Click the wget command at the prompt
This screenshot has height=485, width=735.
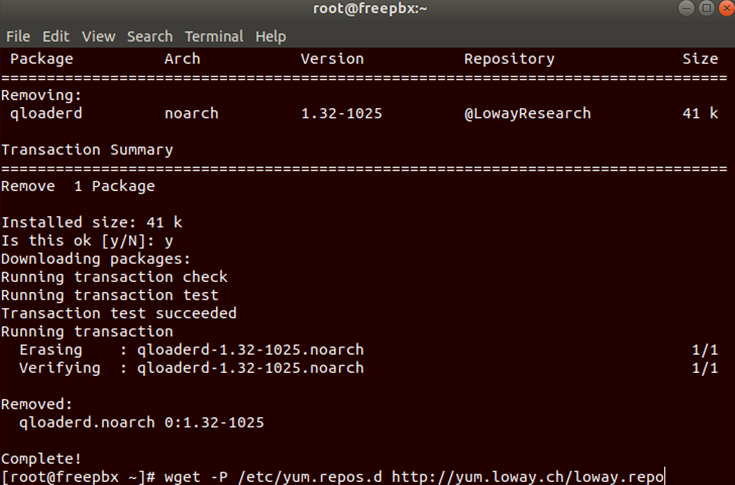coord(182,476)
